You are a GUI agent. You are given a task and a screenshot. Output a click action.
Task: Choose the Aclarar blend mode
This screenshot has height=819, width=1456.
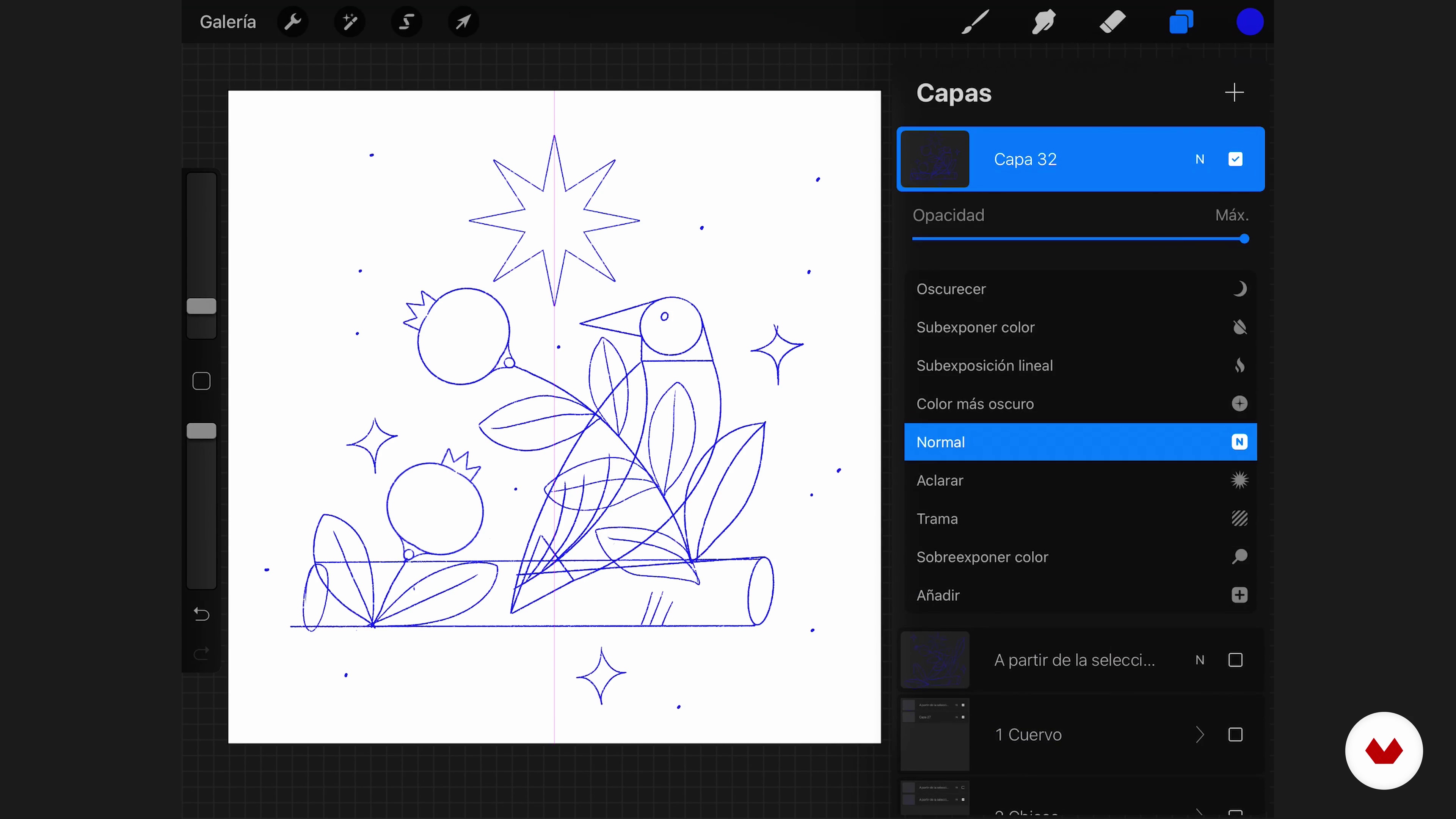1080,480
